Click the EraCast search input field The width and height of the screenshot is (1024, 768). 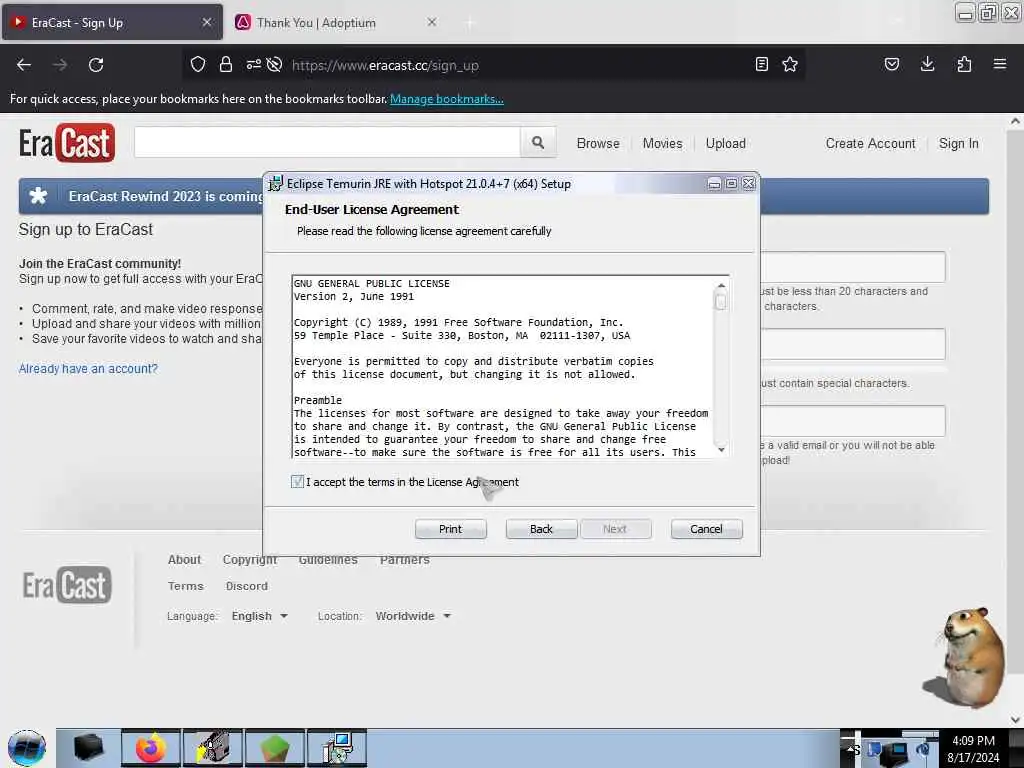click(x=327, y=142)
